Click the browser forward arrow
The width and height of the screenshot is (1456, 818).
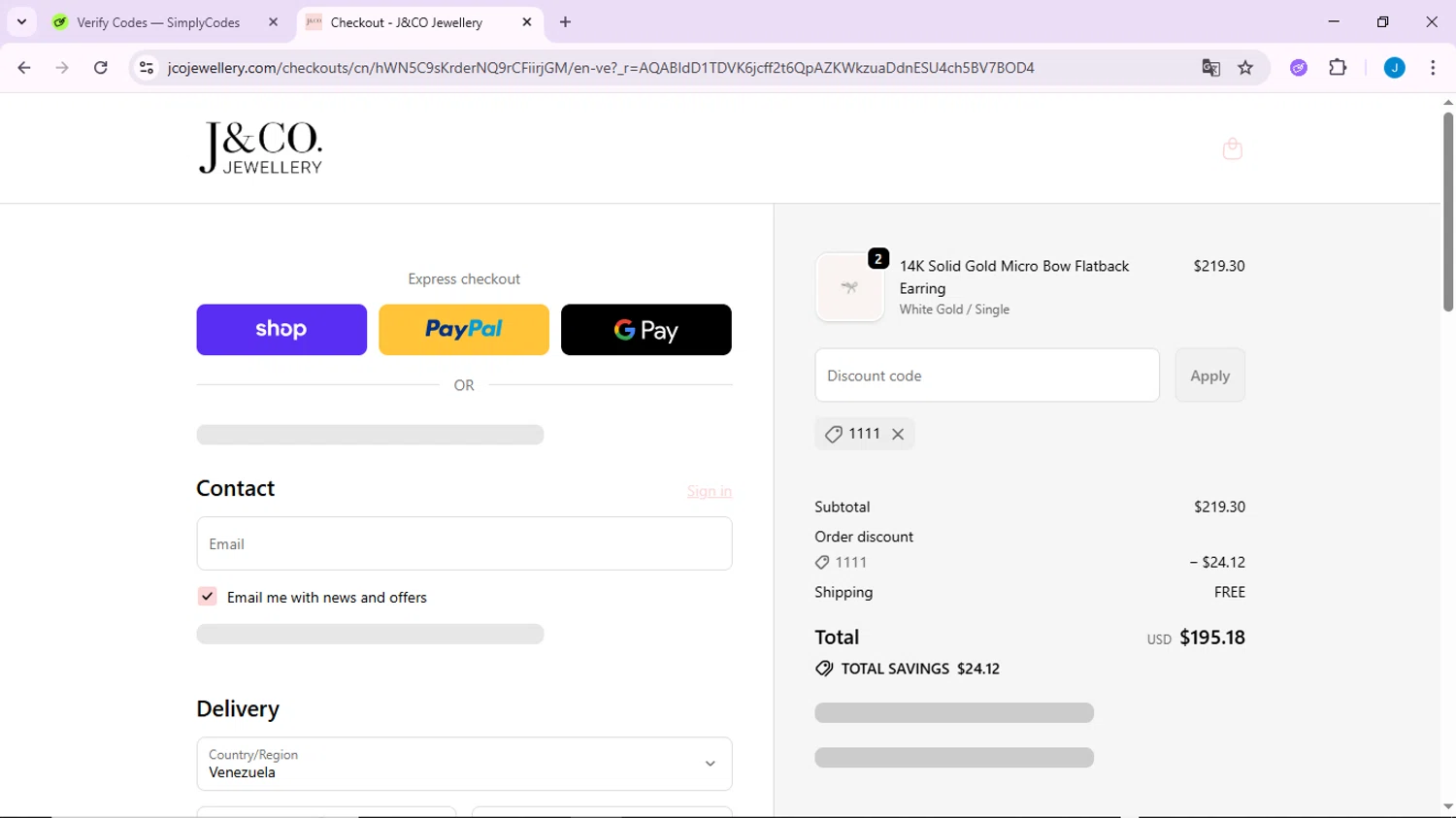tap(62, 68)
